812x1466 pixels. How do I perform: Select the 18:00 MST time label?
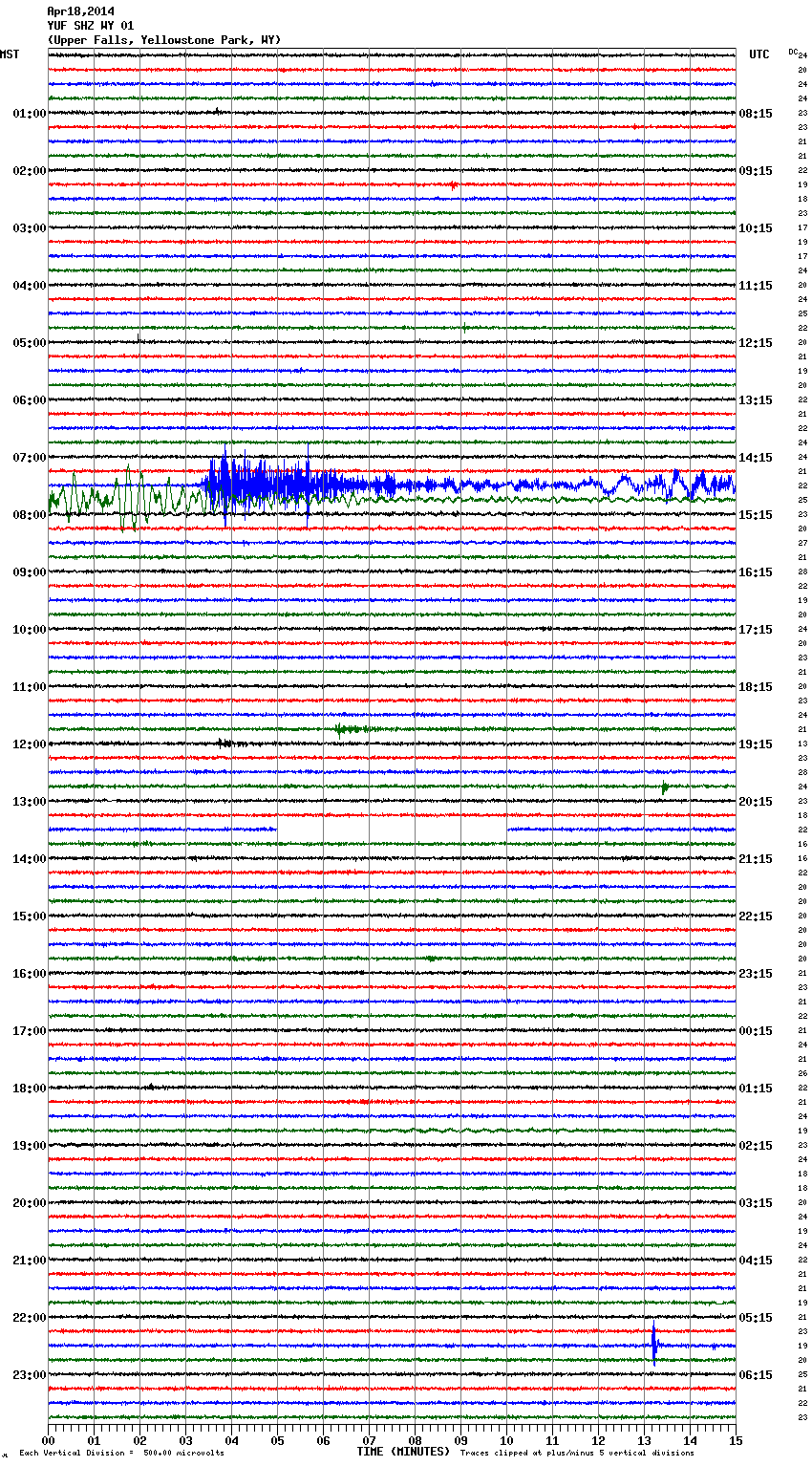click(30, 1089)
